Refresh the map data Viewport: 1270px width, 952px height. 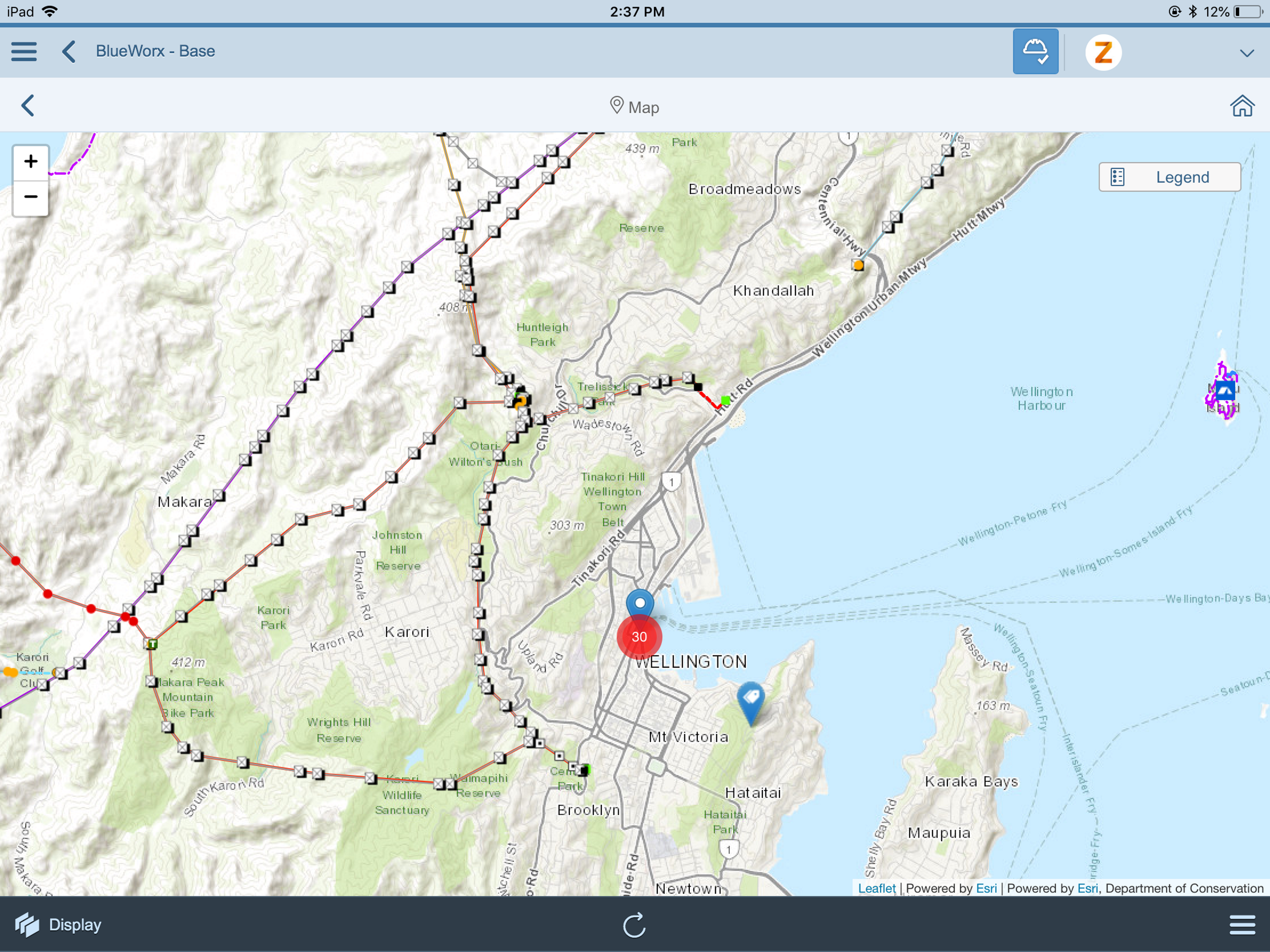coord(635,925)
